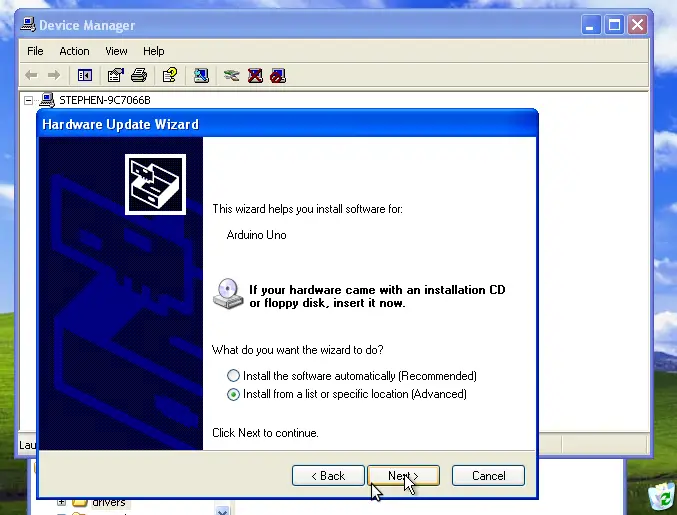Open the Help menu

pyautogui.click(x=154, y=51)
